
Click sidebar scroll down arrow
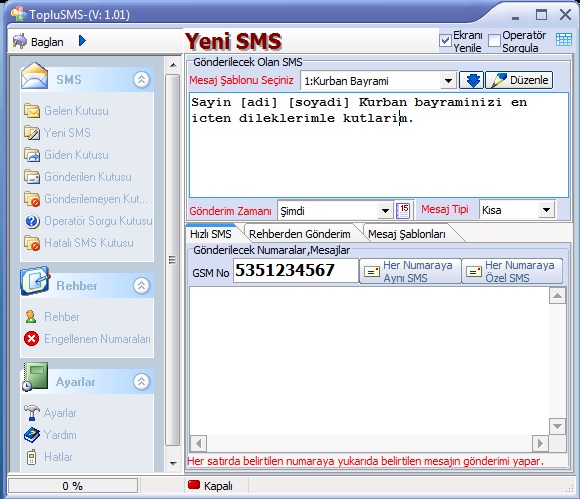tap(173, 463)
